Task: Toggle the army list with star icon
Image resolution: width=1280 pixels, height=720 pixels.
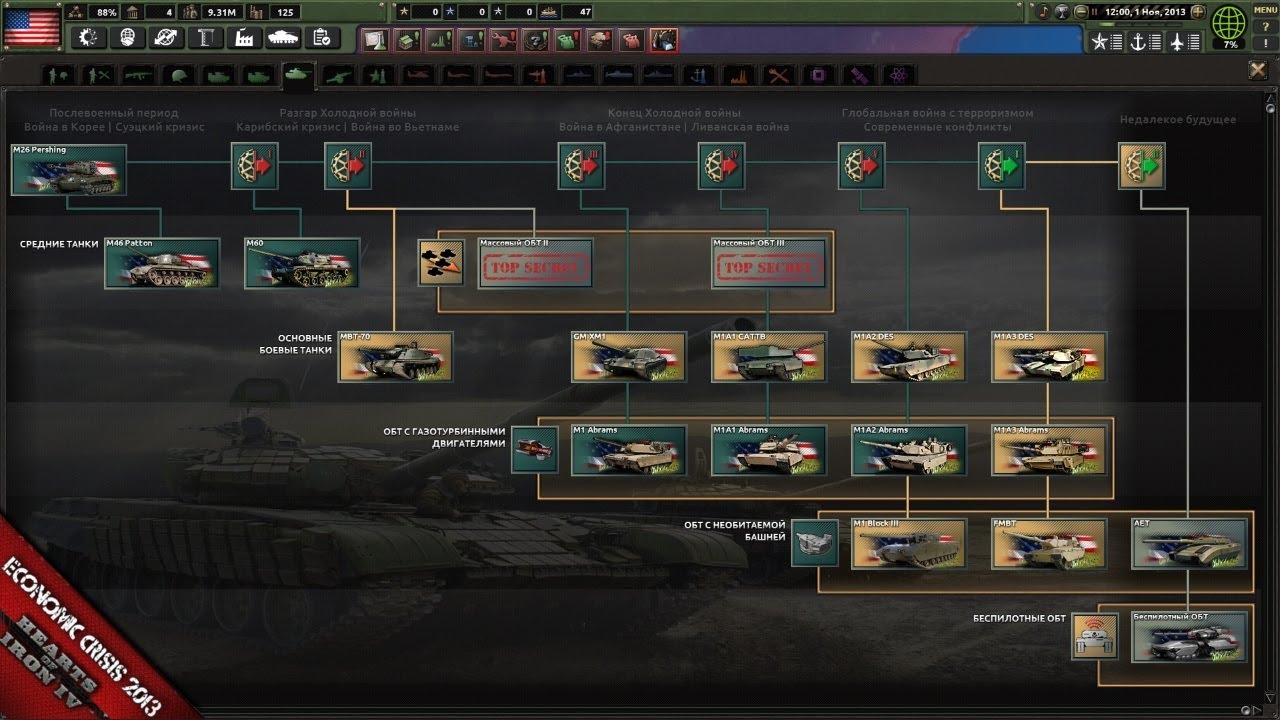Action: pos(1108,42)
